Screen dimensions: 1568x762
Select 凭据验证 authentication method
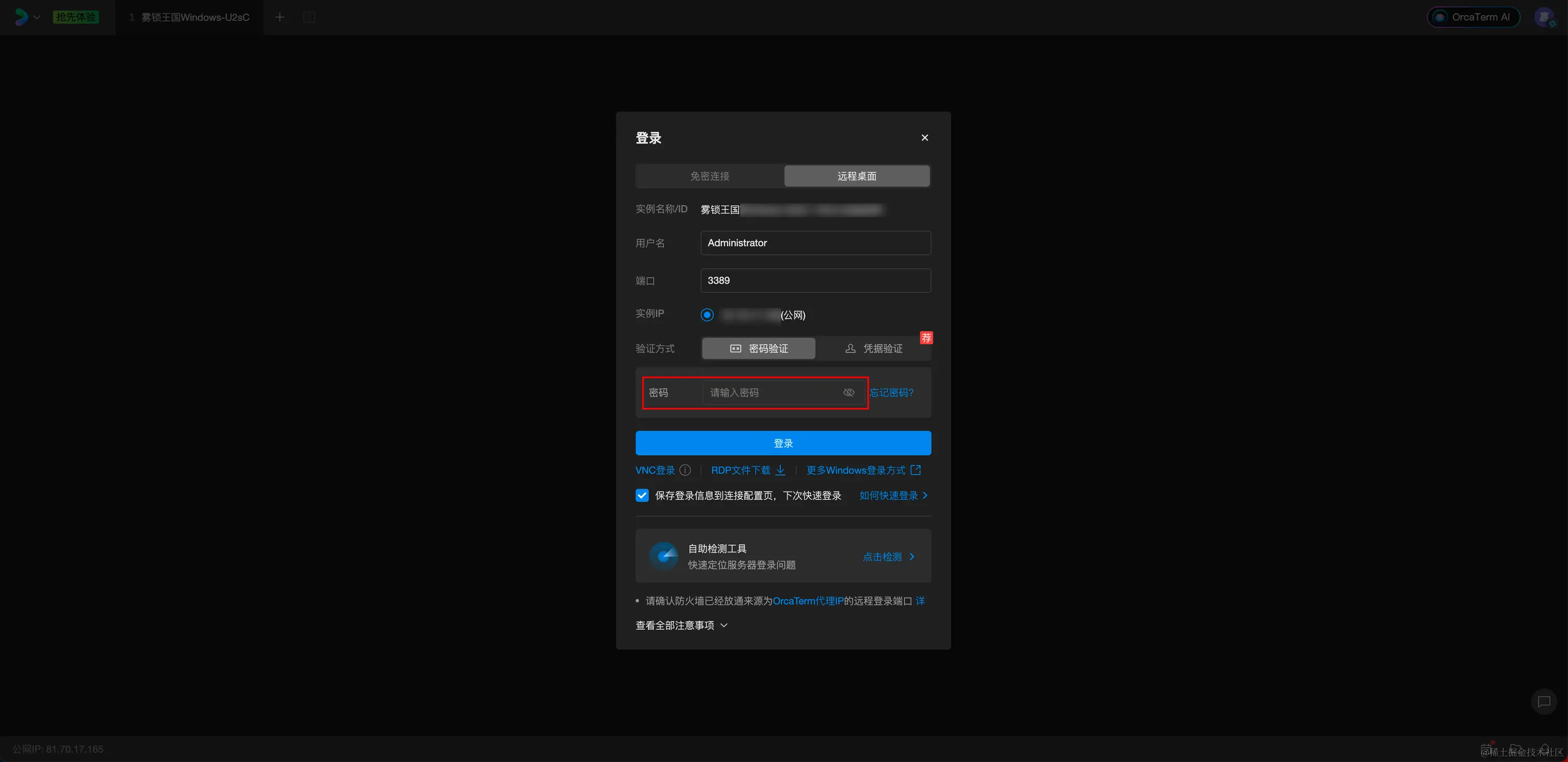point(874,348)
